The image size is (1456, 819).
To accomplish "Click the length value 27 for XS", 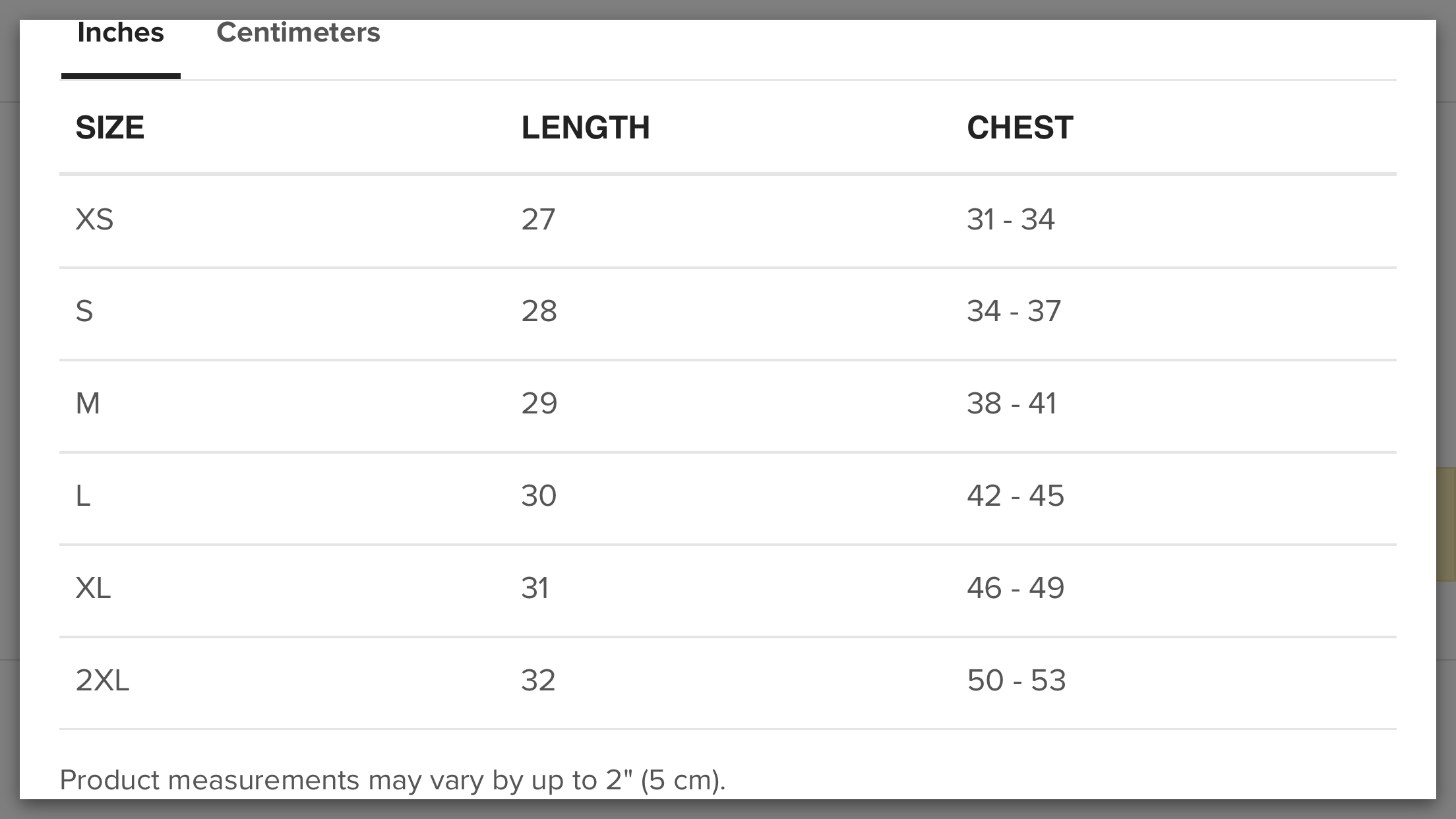I will click(x=538, y=219).
